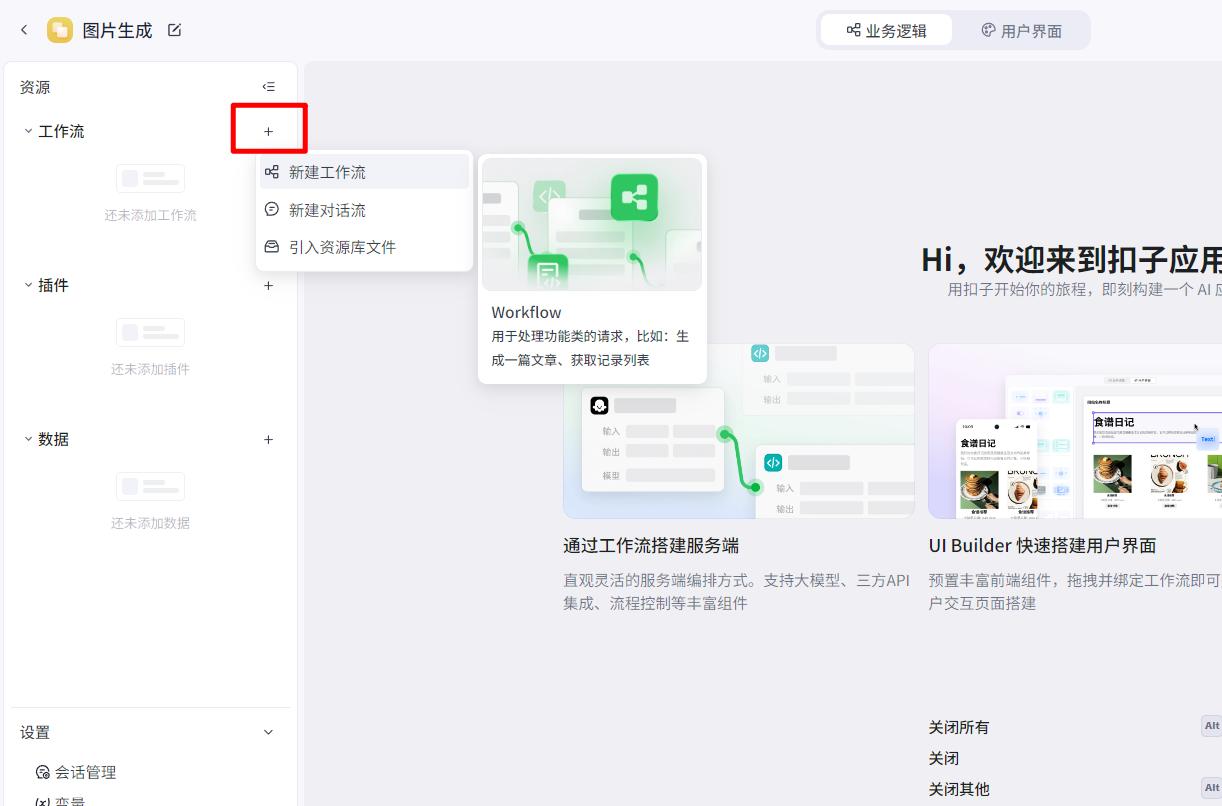Click the Workflow tooltip preview image
The width and height of the screenshot is (1222, 806).
click(x=591, y=223)
